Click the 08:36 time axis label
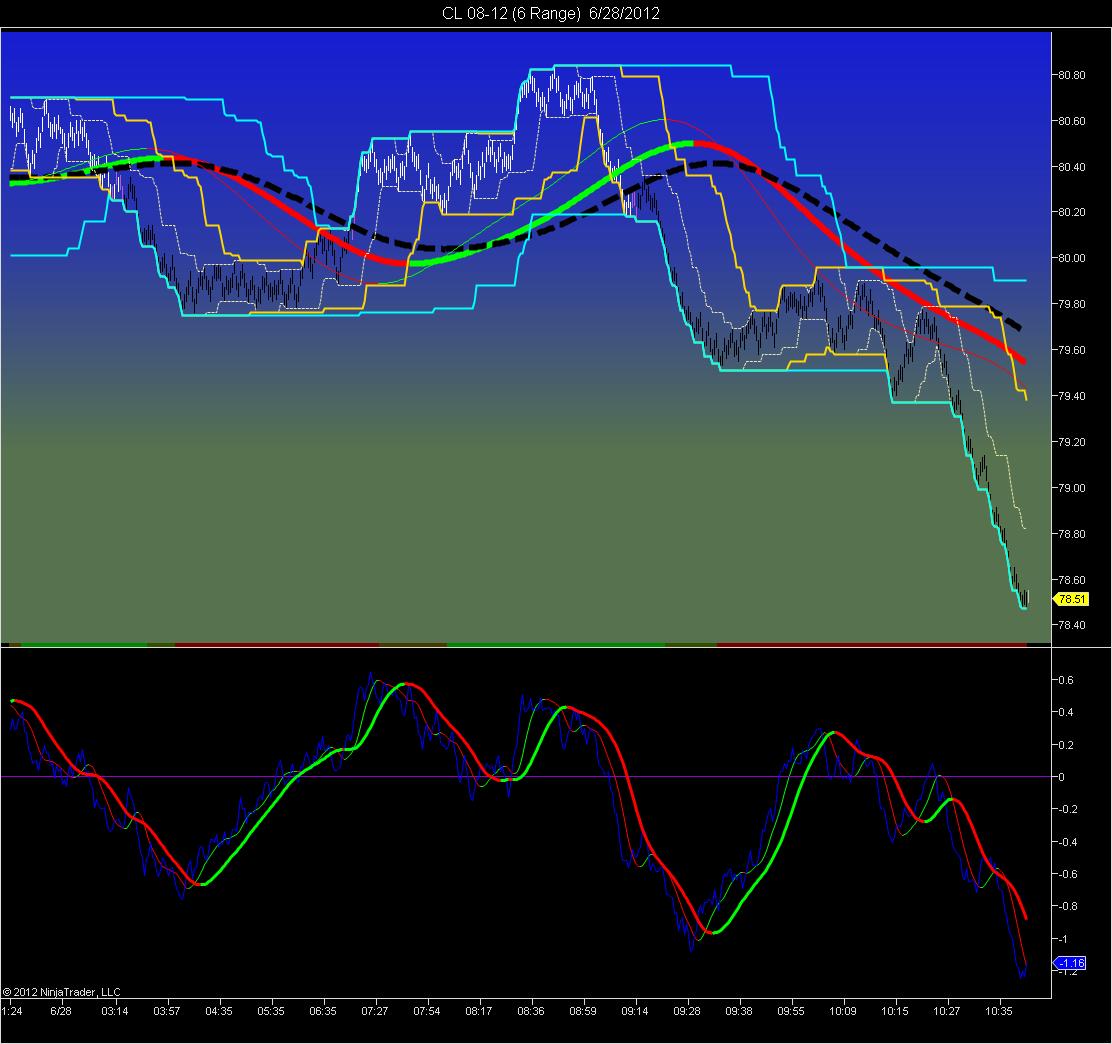The image size is (1112, 1044). (530, 1011)
